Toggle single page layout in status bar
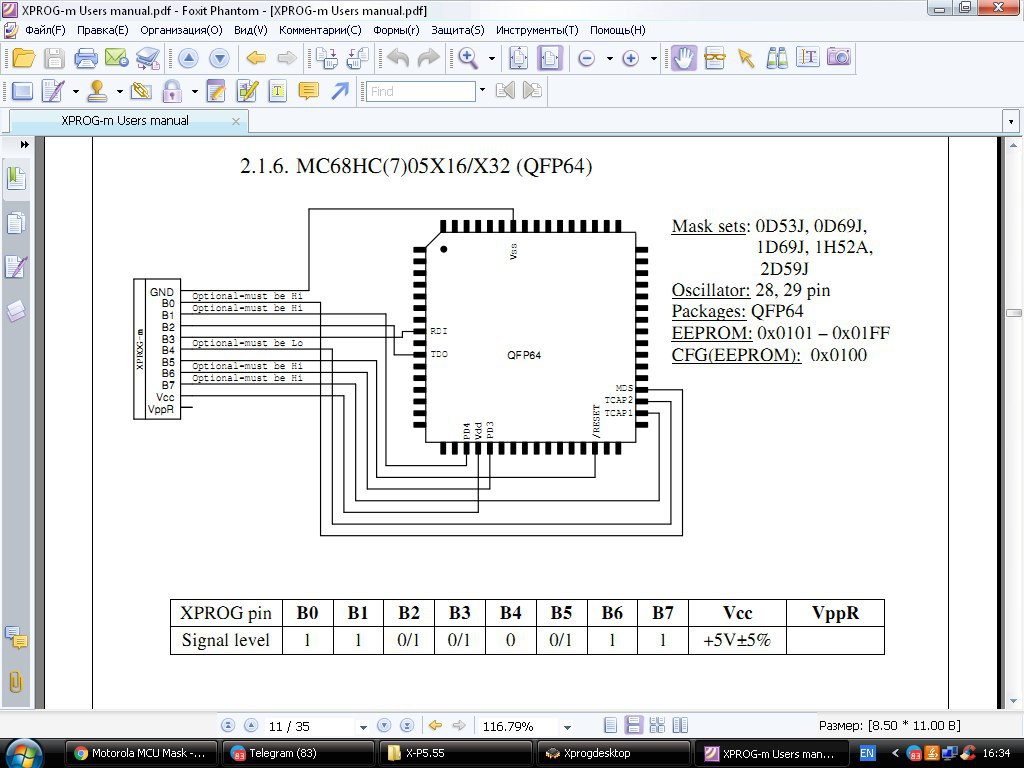This screenshot has height=768, width=1024. pos(610,726)
